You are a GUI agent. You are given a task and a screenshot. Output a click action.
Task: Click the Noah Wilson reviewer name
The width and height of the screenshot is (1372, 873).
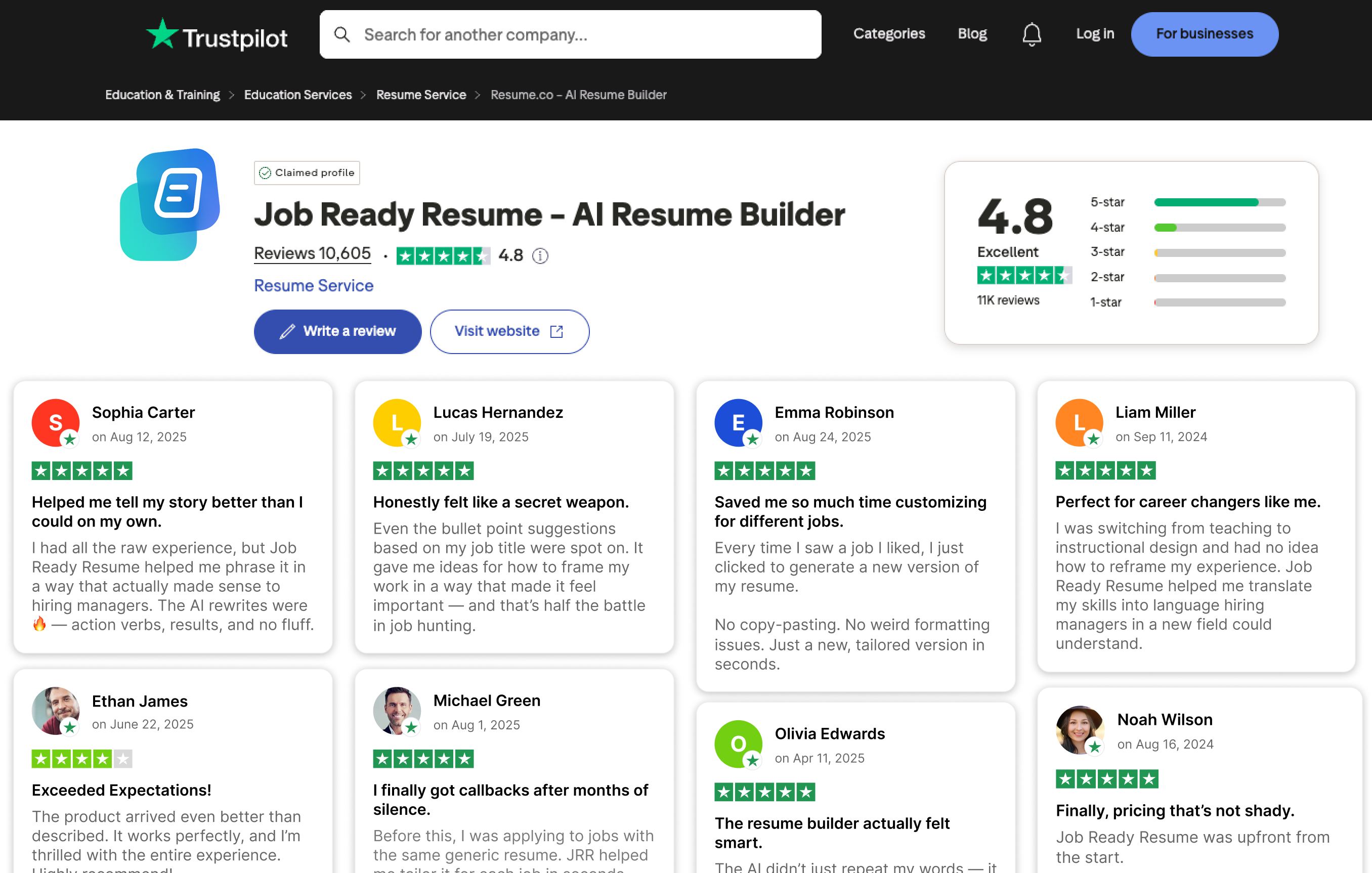pos(1165,720)
